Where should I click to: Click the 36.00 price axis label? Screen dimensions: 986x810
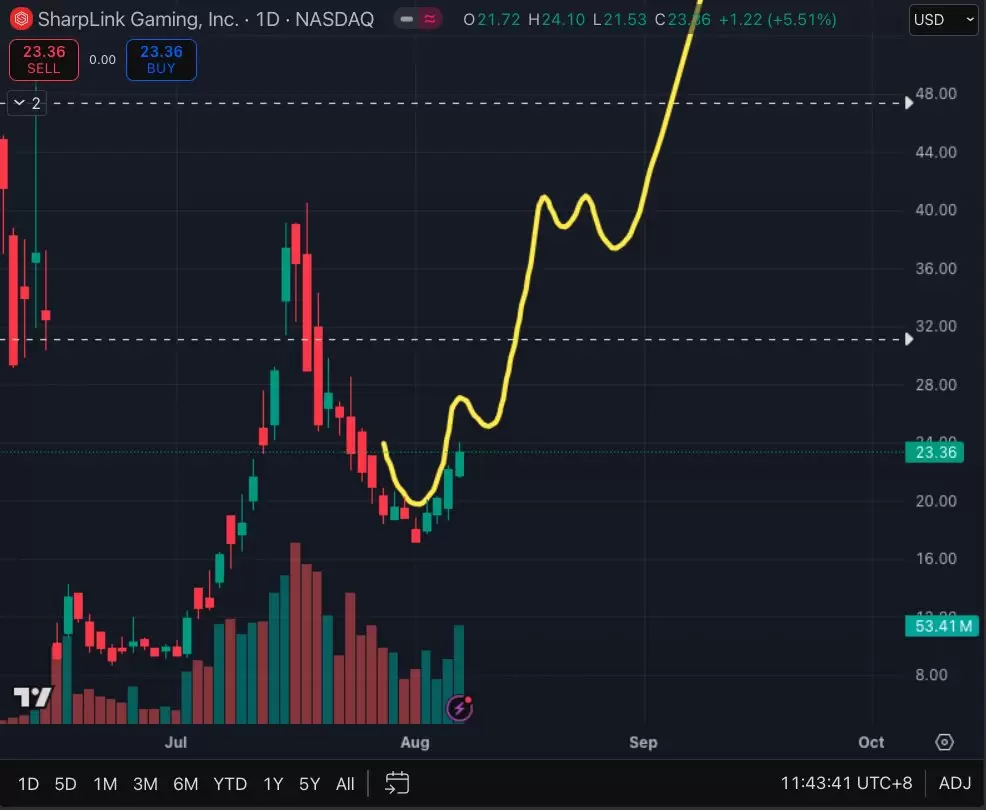(x=936, y=269)
